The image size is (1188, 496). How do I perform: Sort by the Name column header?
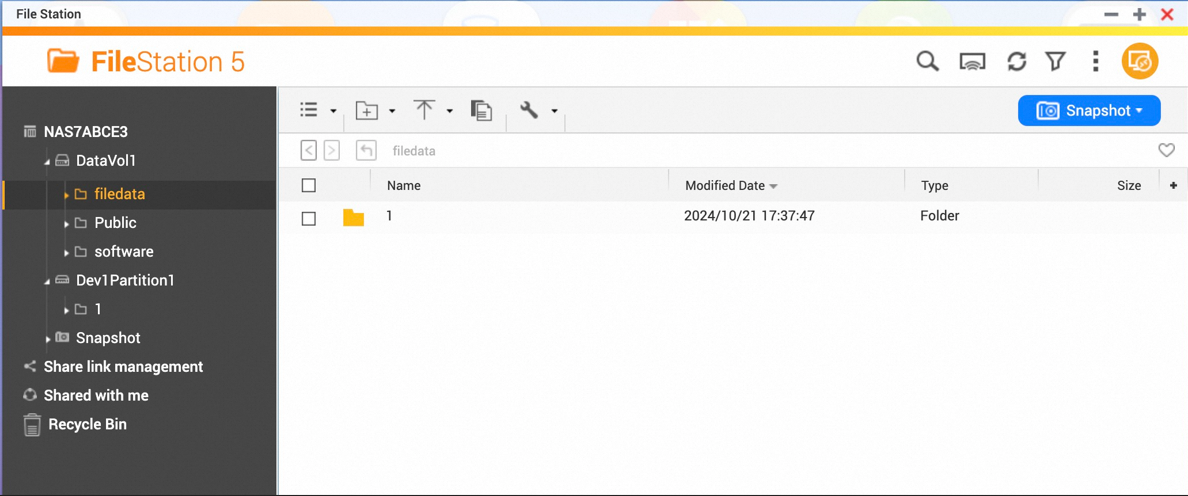pos(404,186)
